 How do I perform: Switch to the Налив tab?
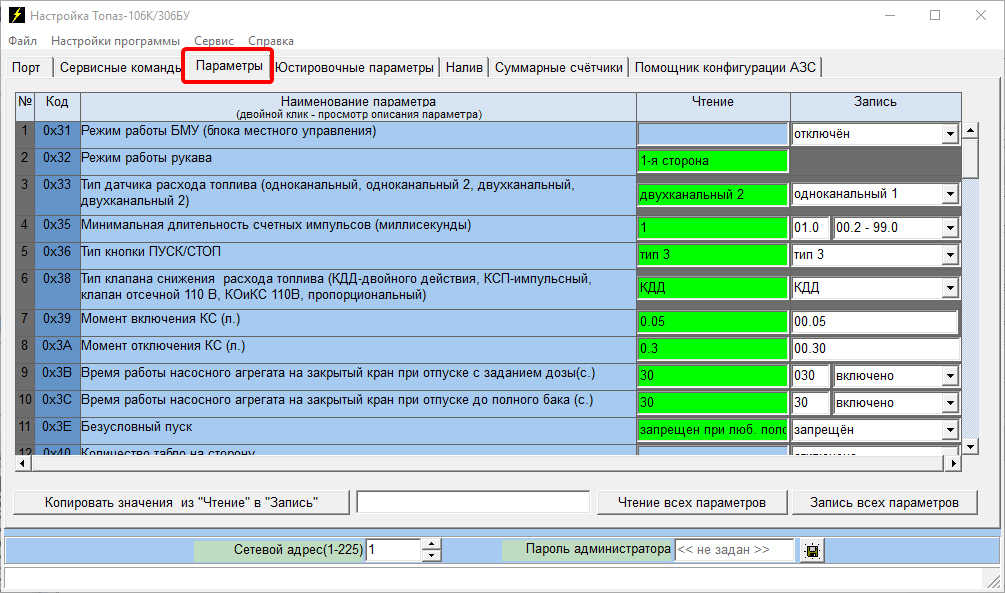pyautogui.click(x=464, y=67)
